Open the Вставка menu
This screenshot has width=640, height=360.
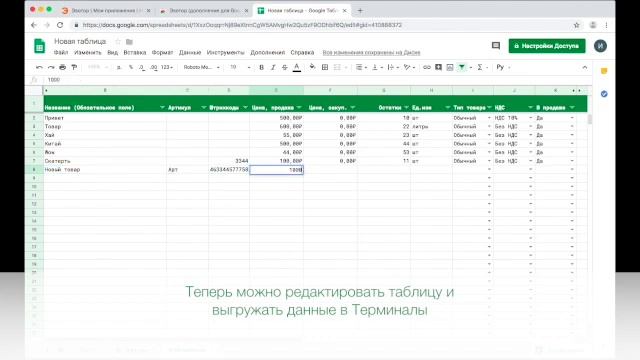coord(135,53)
